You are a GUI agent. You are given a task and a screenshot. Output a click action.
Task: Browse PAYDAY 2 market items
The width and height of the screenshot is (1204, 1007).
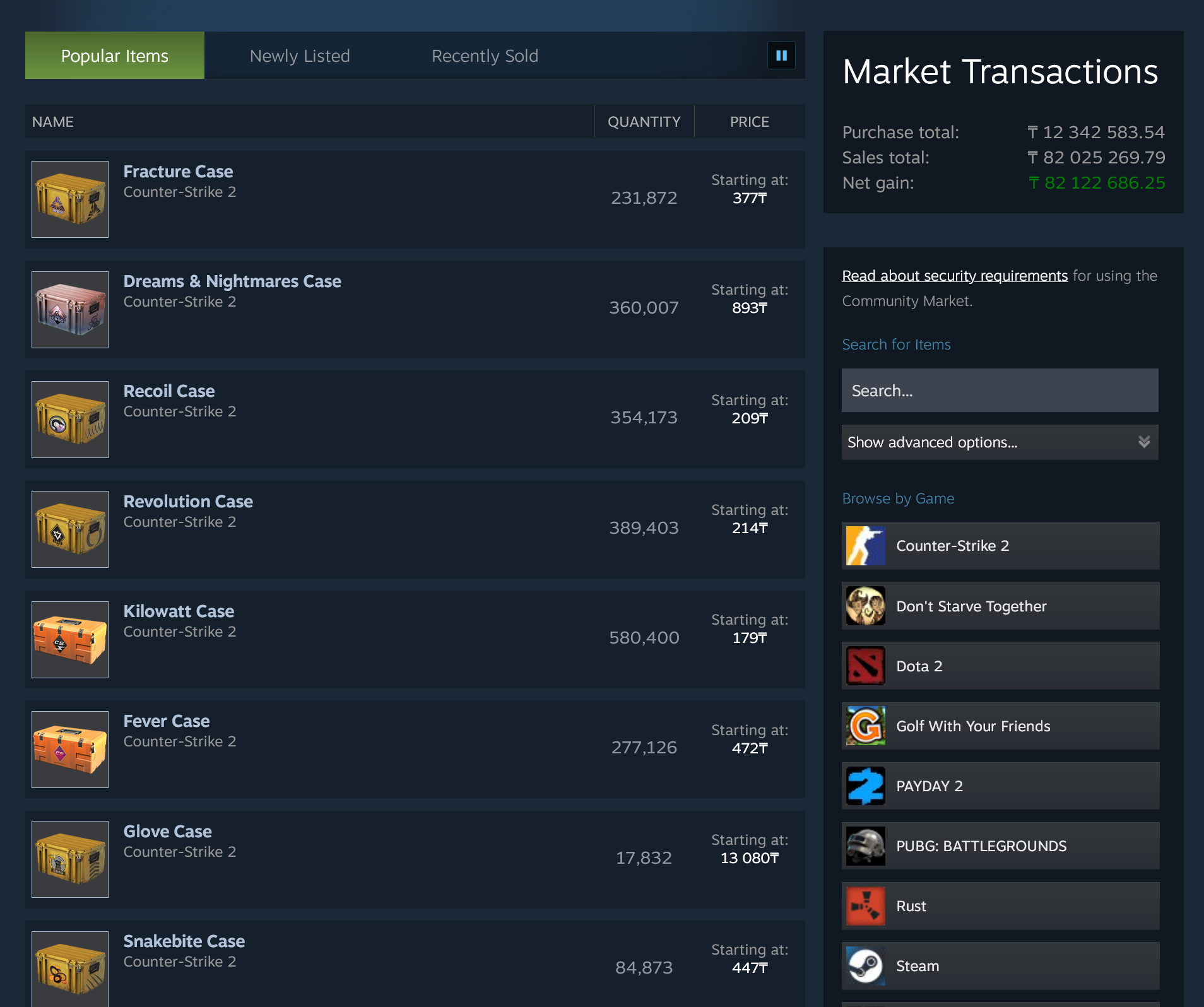click(x=1001, y=786)
